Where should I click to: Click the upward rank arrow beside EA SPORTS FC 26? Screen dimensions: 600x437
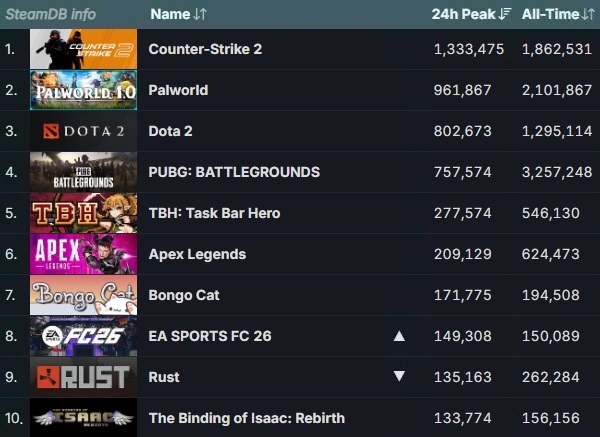point(399,336)
